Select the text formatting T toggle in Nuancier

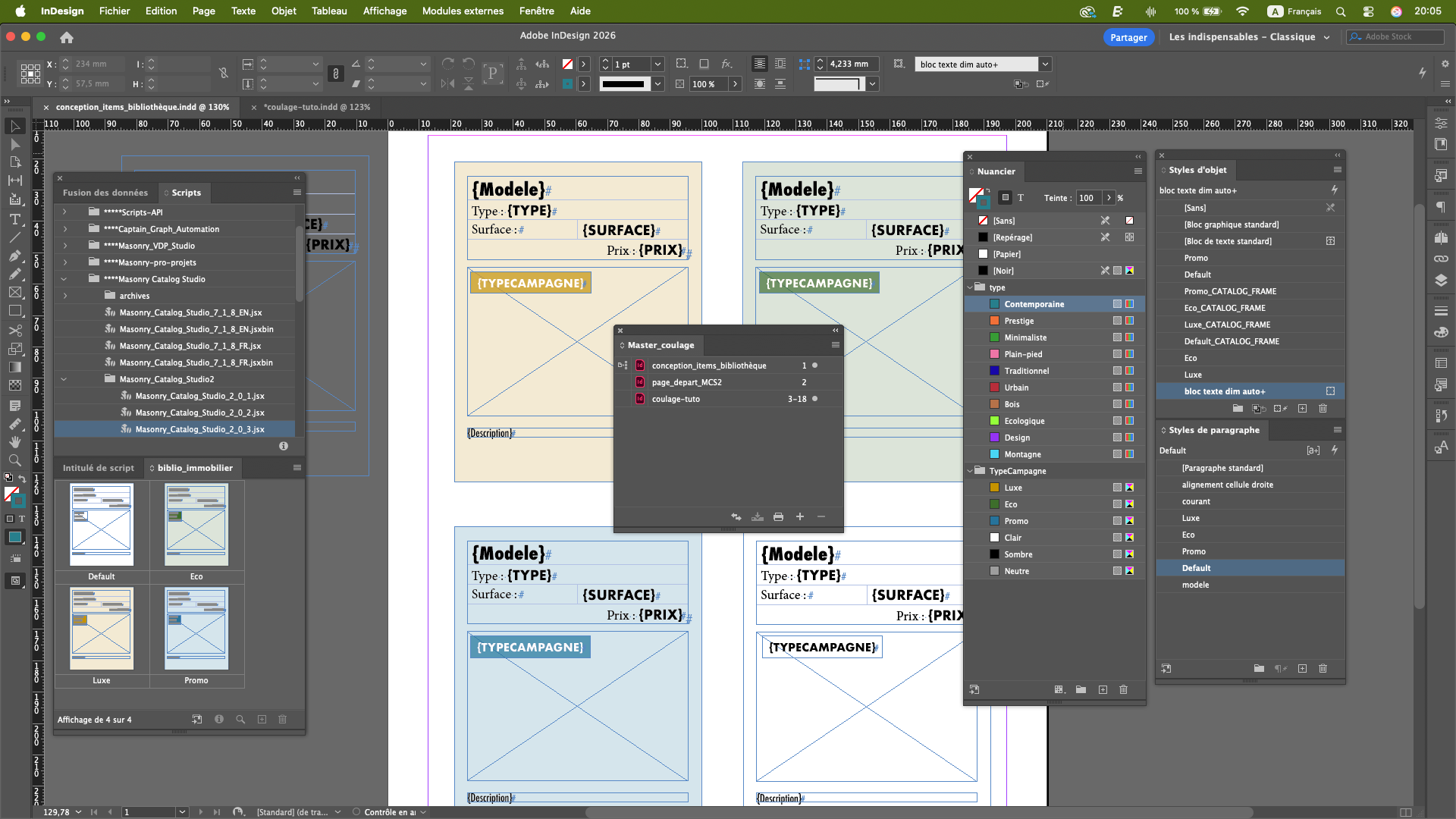pos(1021,198)
